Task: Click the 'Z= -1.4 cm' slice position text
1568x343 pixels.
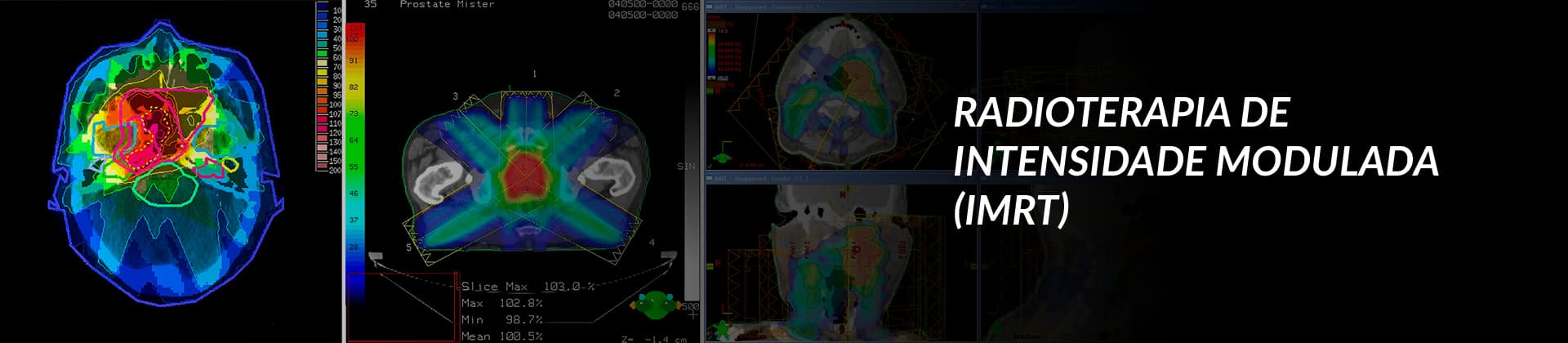Action: click(653, 338)
